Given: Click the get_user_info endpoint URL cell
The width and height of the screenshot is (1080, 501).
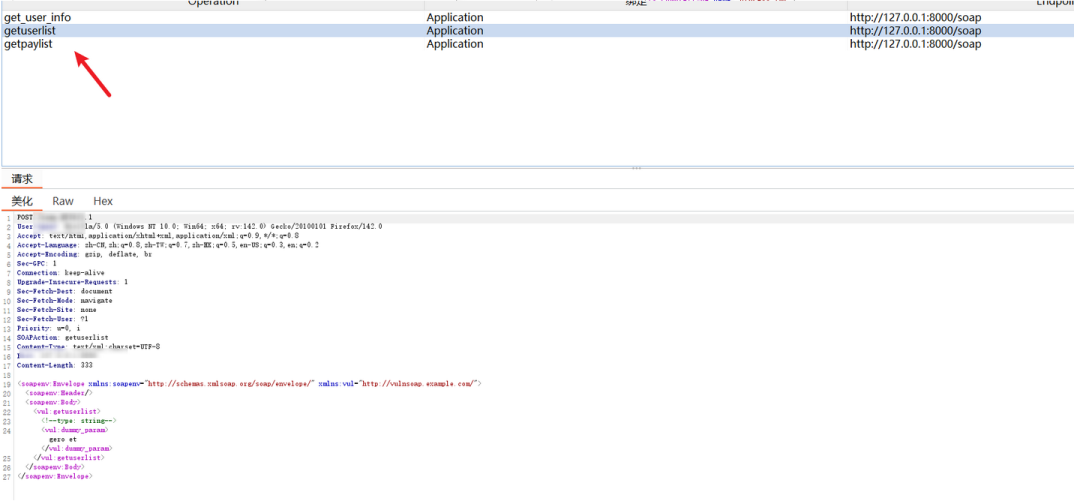Looking at the screenshot, I should 915,18.
